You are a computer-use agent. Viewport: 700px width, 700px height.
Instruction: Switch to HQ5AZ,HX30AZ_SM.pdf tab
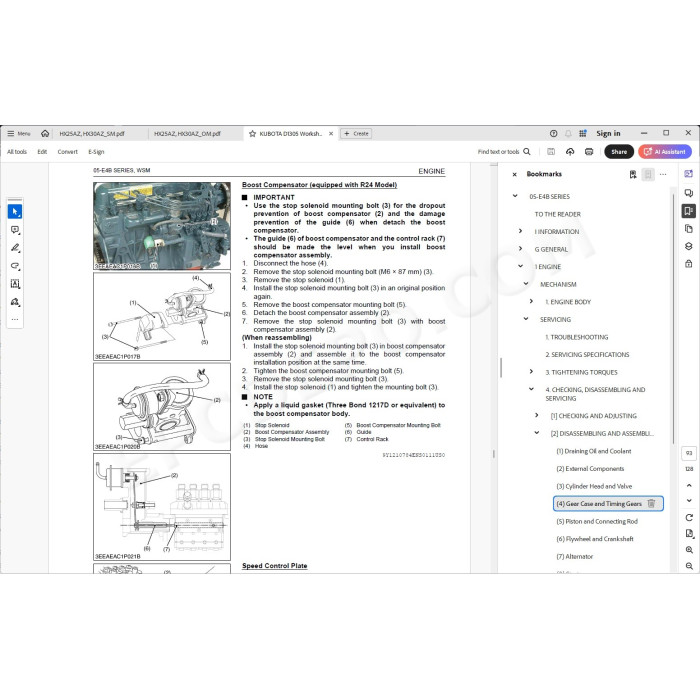[92, 133]
